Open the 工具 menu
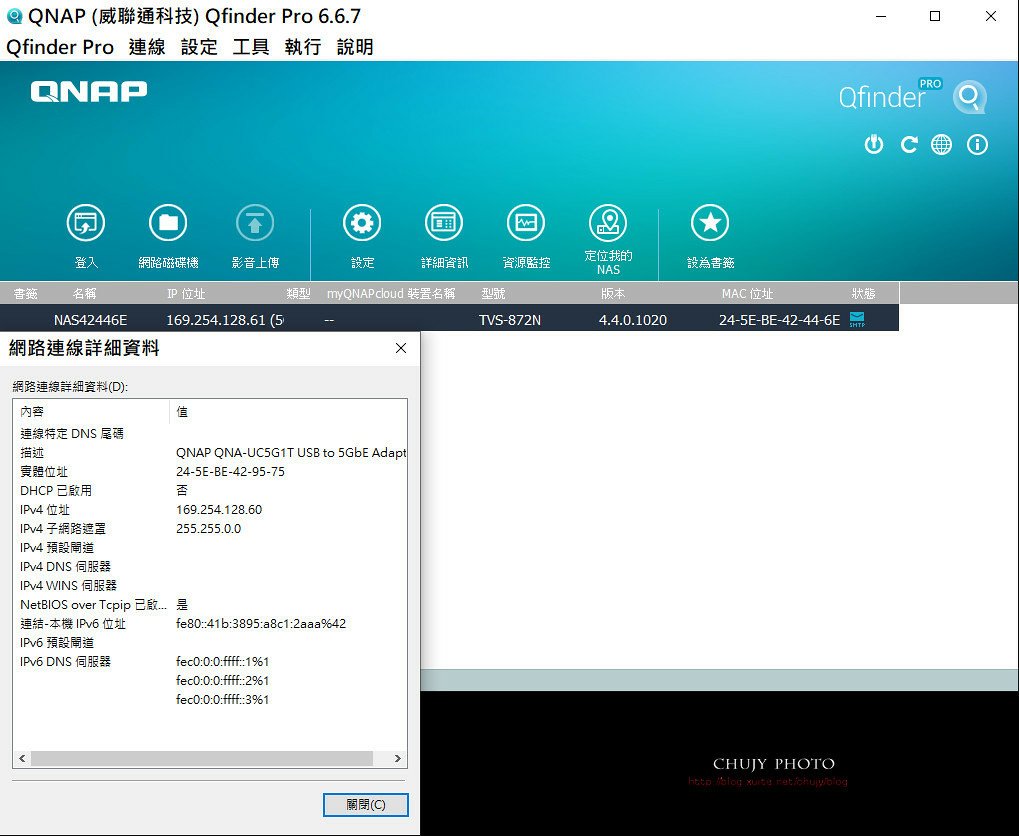The height and width of the screenshot is (836, 1019). [251, 47]
